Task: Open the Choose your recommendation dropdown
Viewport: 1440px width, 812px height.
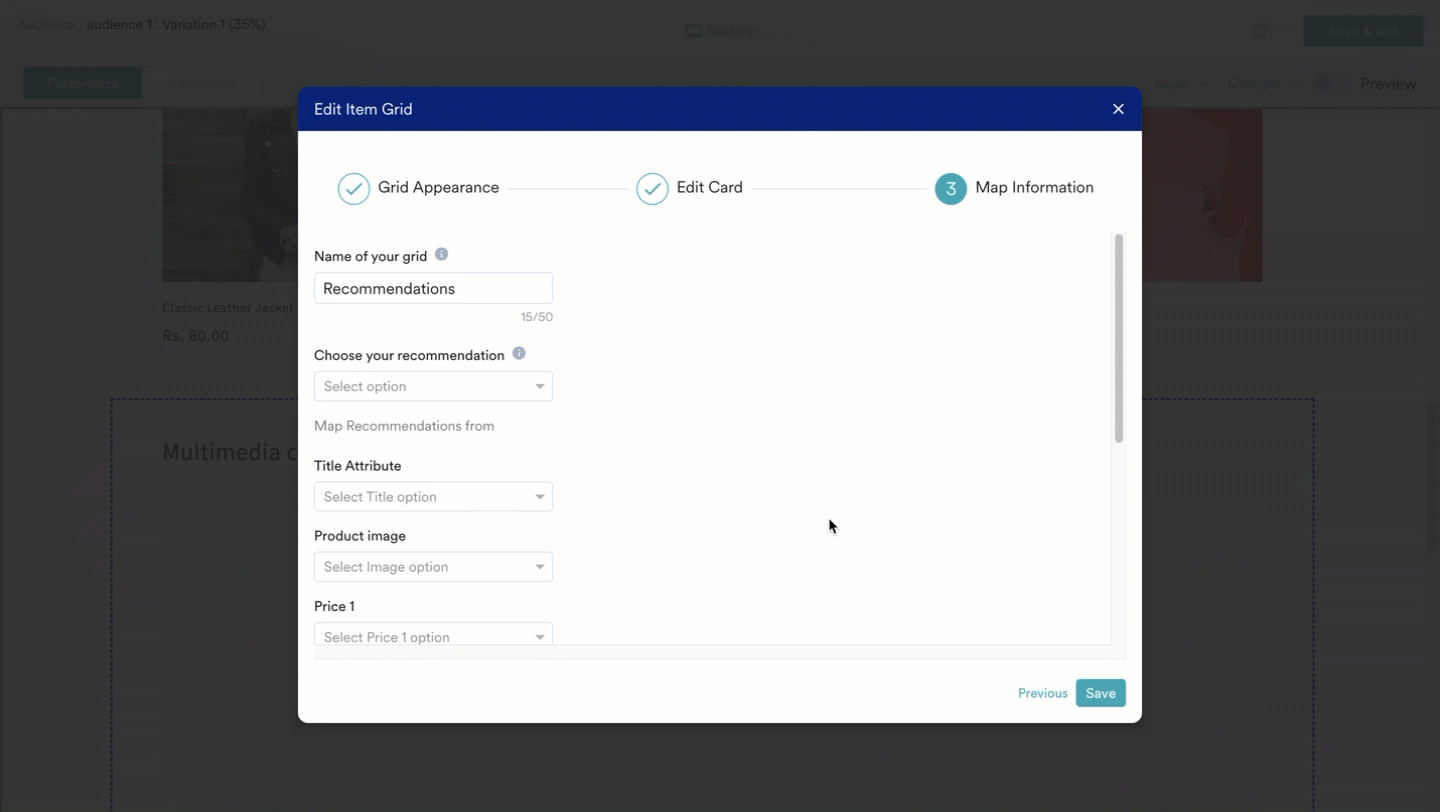Action: tap(433, 386)
